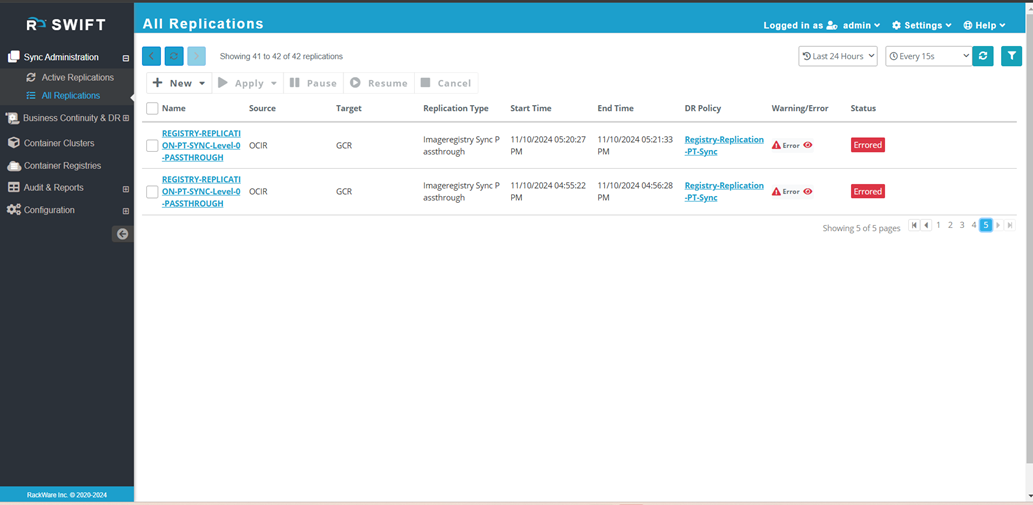Go to previous replications page arrow
This screenshot has width=1033, height=505.
click(152, 56)
